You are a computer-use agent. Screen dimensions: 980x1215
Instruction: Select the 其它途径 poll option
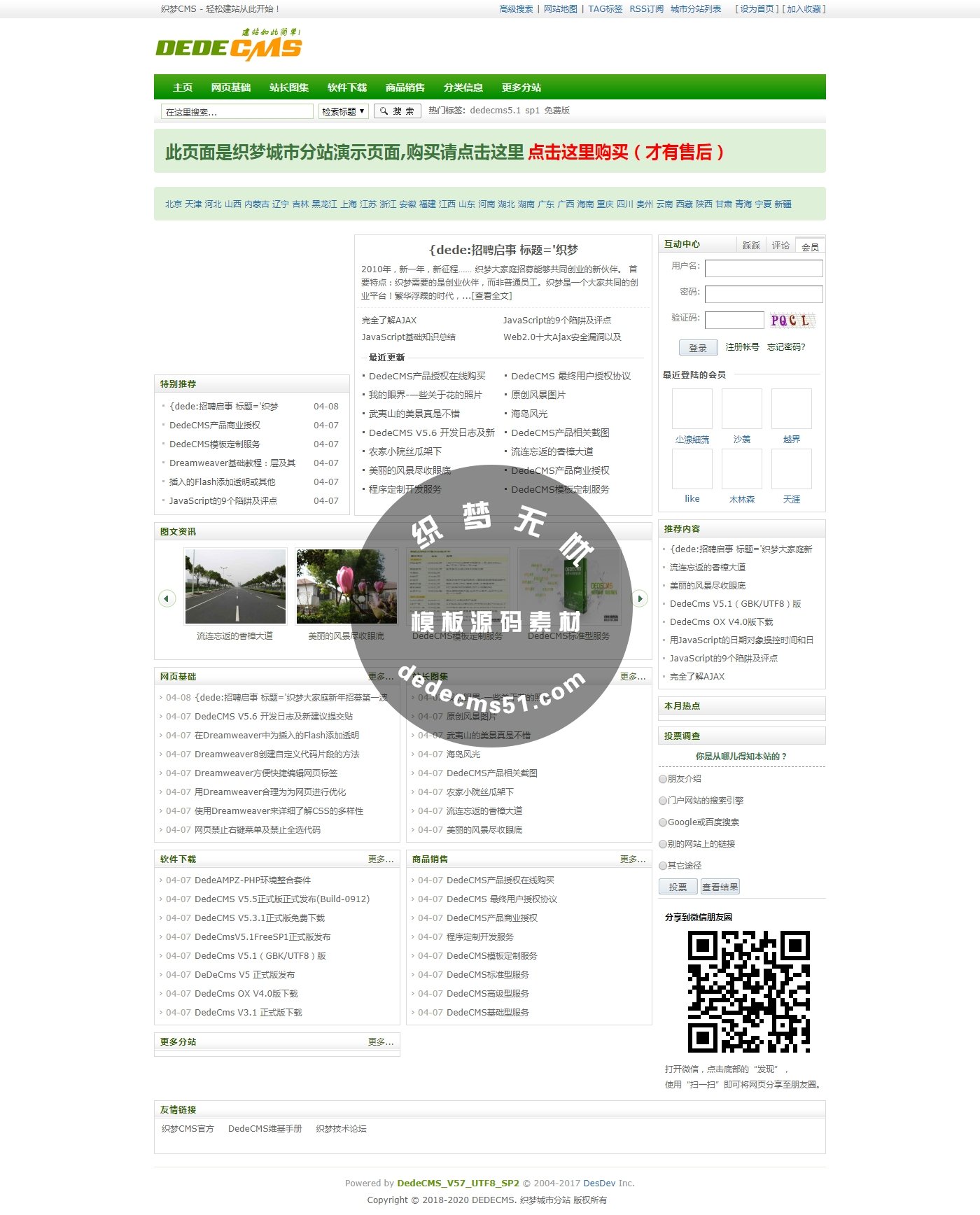pos(663,866)
